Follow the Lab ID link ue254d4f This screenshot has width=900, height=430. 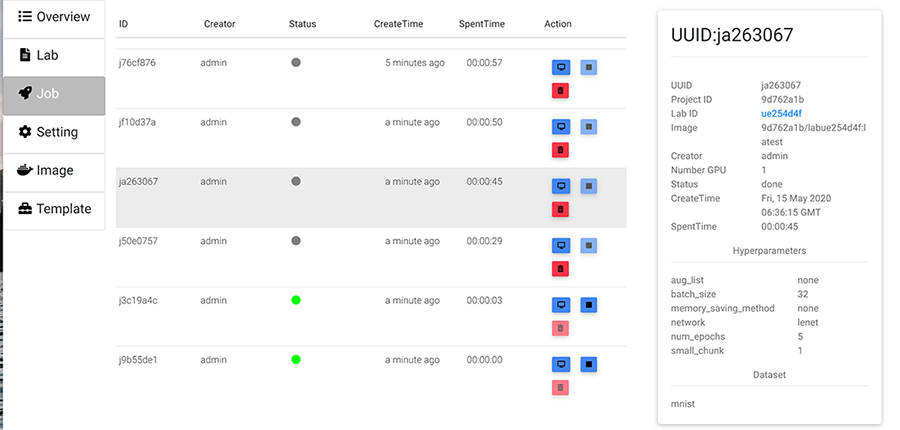point(781,114)
